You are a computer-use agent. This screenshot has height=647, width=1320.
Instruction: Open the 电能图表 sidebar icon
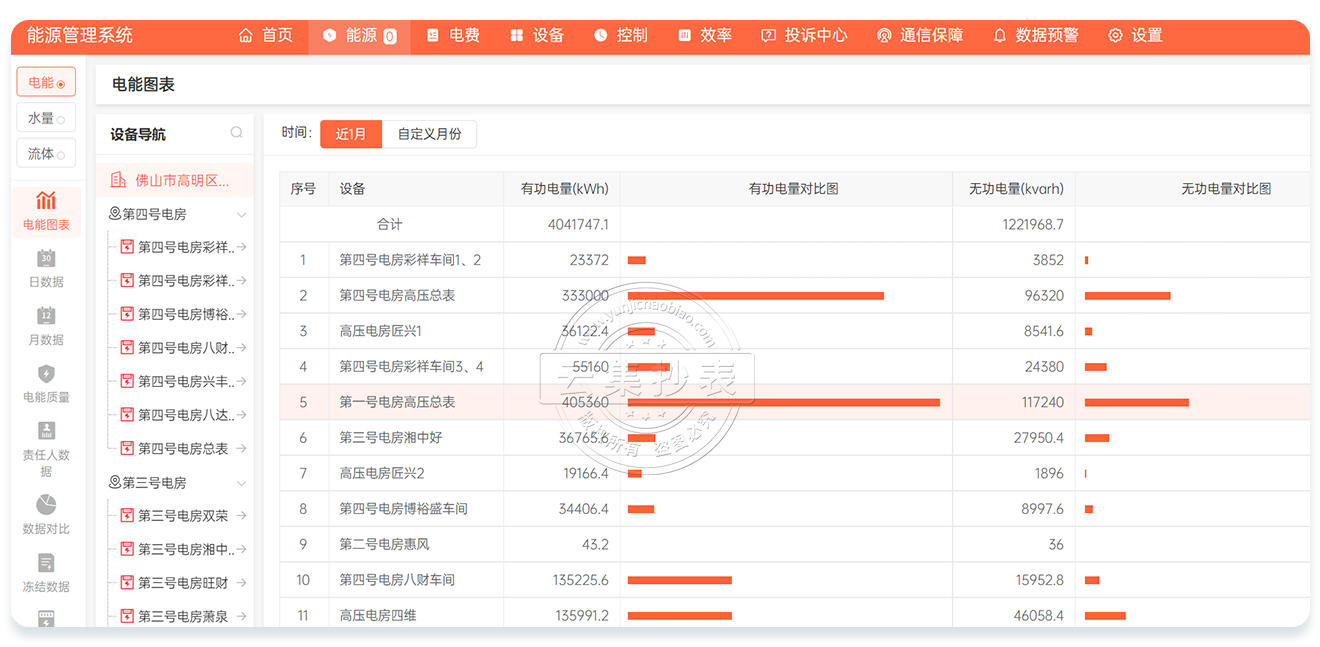click(46, 201)
